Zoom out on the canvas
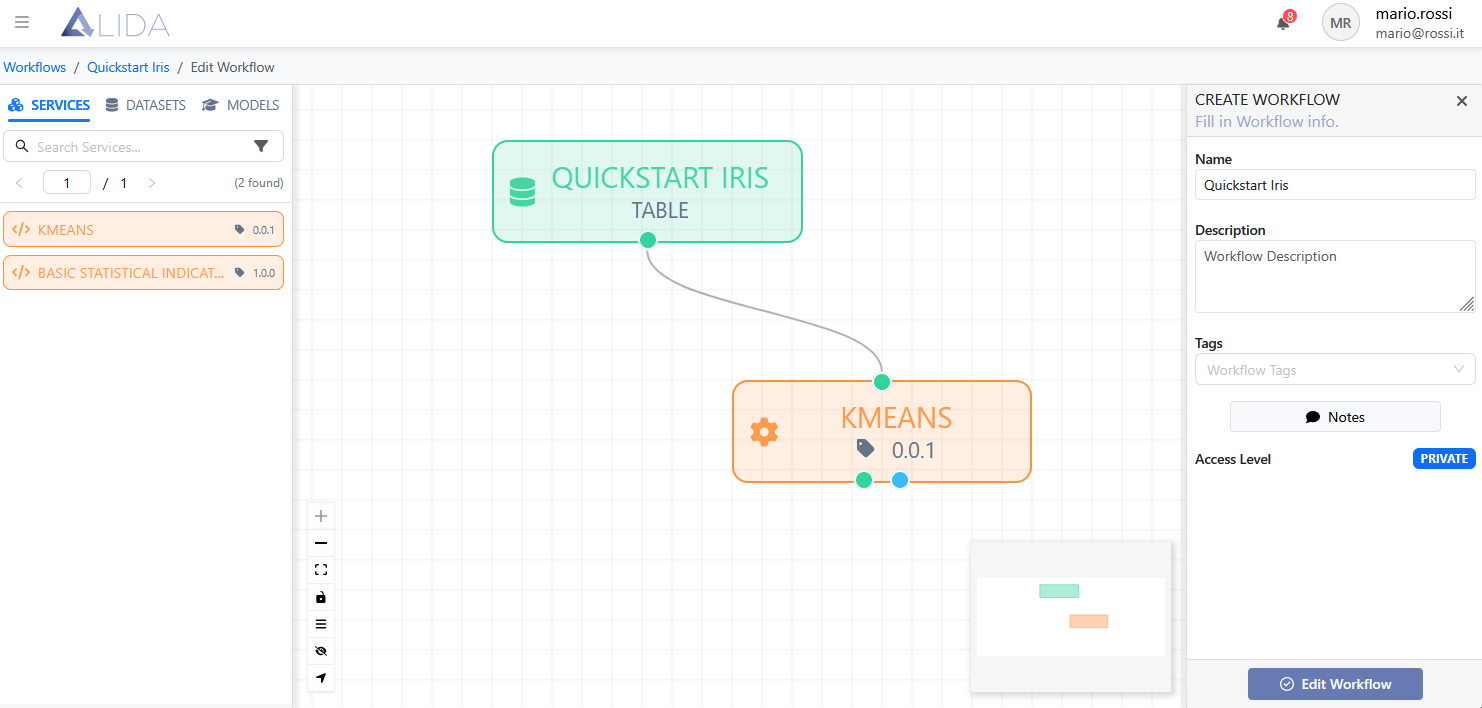This screenshot has height=708, width=1482. (321, 544)
